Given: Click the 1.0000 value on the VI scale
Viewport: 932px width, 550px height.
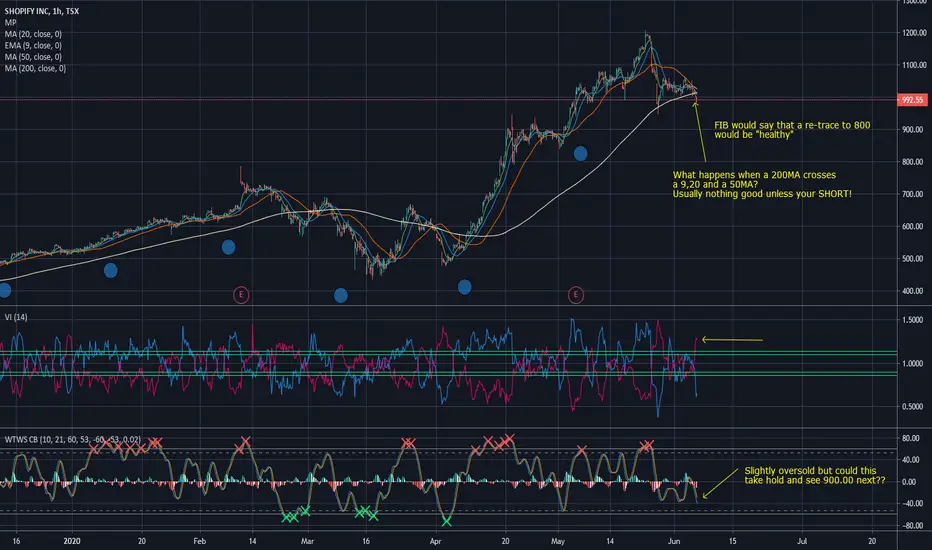Looking at the screenshot, I should pos(914,363).
